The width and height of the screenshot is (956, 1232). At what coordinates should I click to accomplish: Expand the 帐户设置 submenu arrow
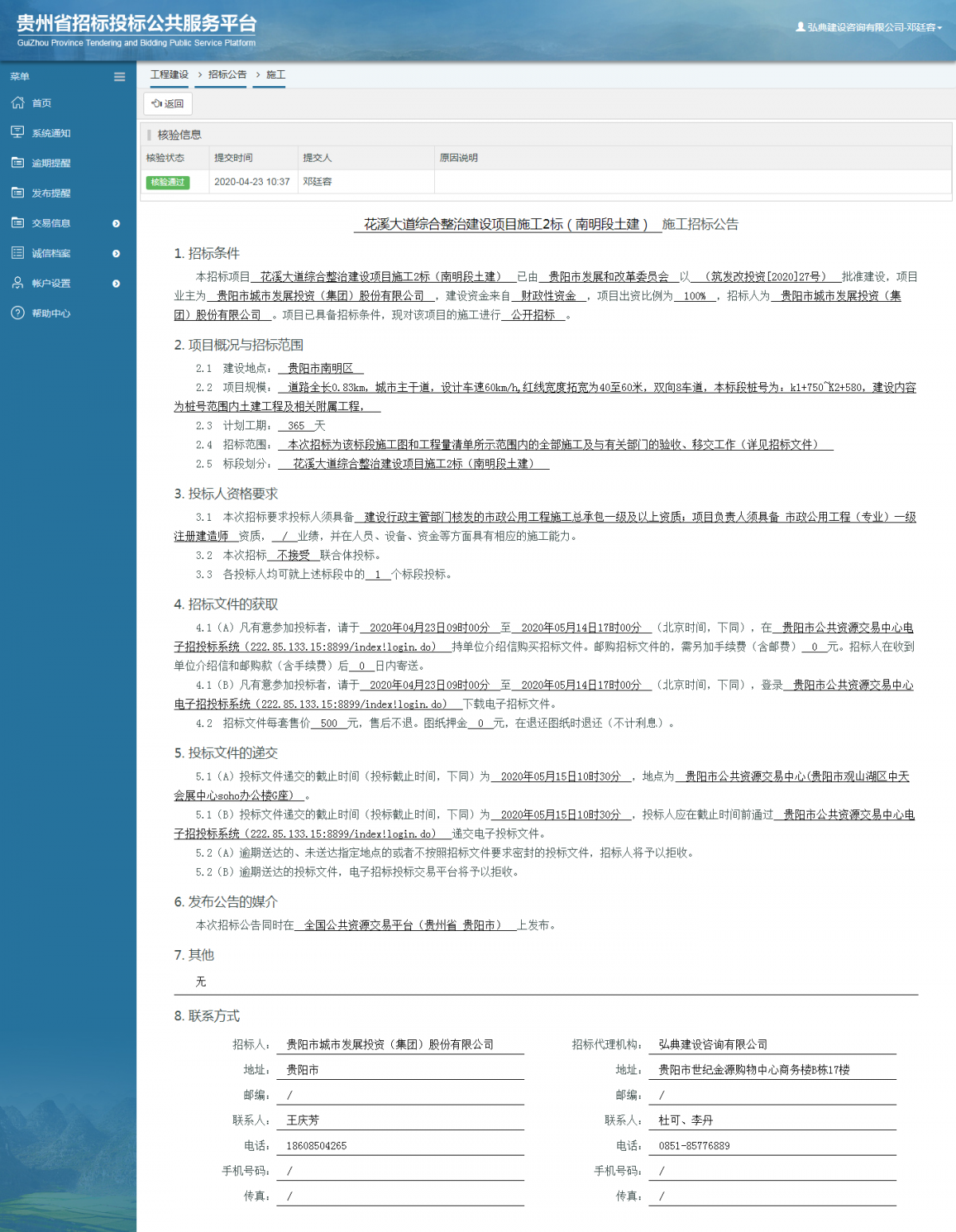pyautogui.click(x=116, y=284)
